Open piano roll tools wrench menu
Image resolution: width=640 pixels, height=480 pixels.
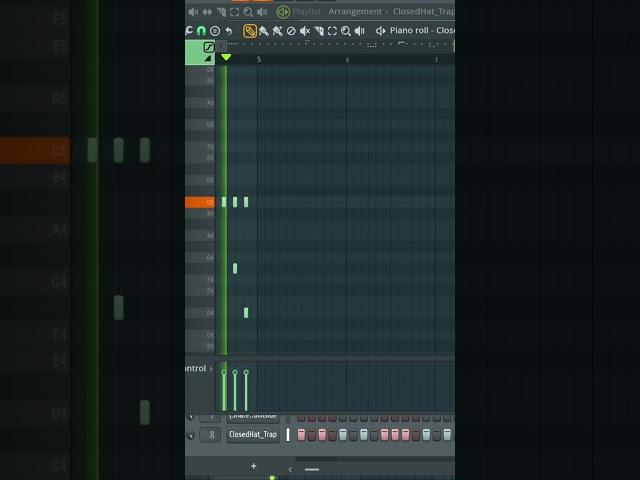click(x=189, y=31)
